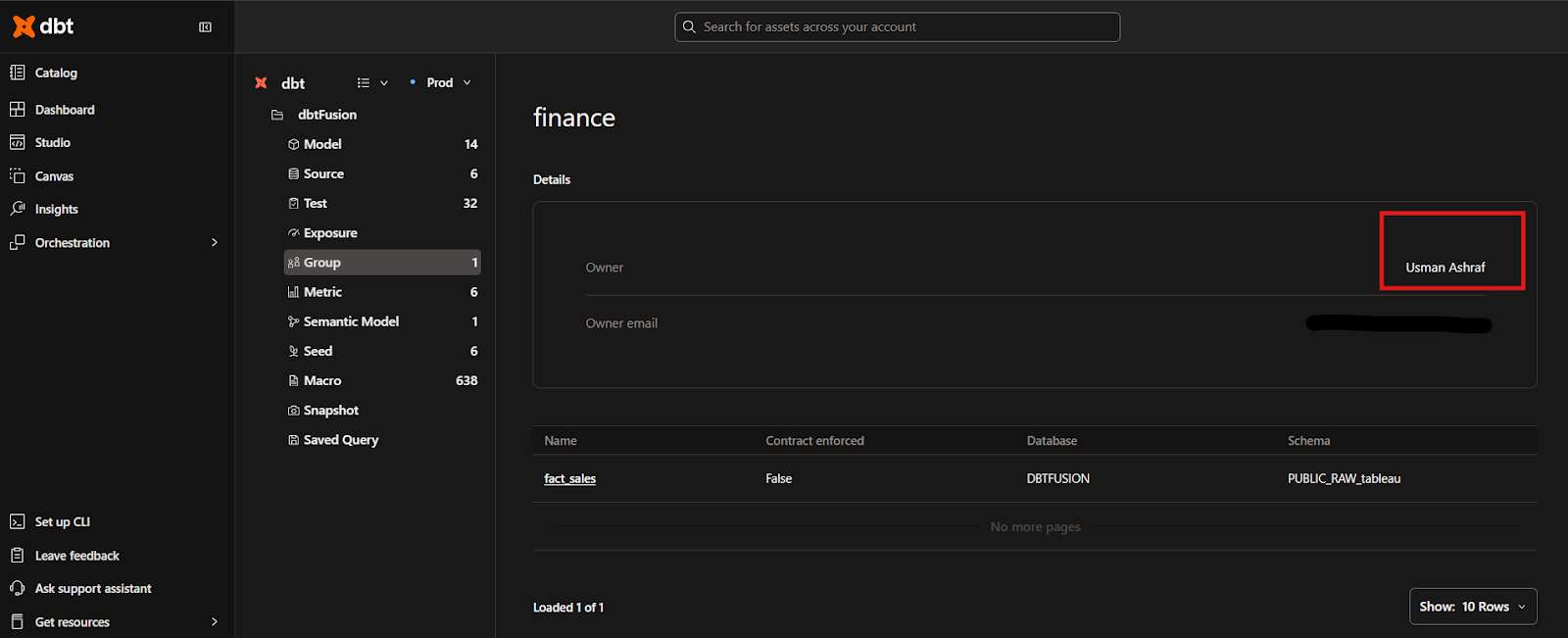Open Insights from the left navigation
The image size is (1568, 638).
pos(56,210)
